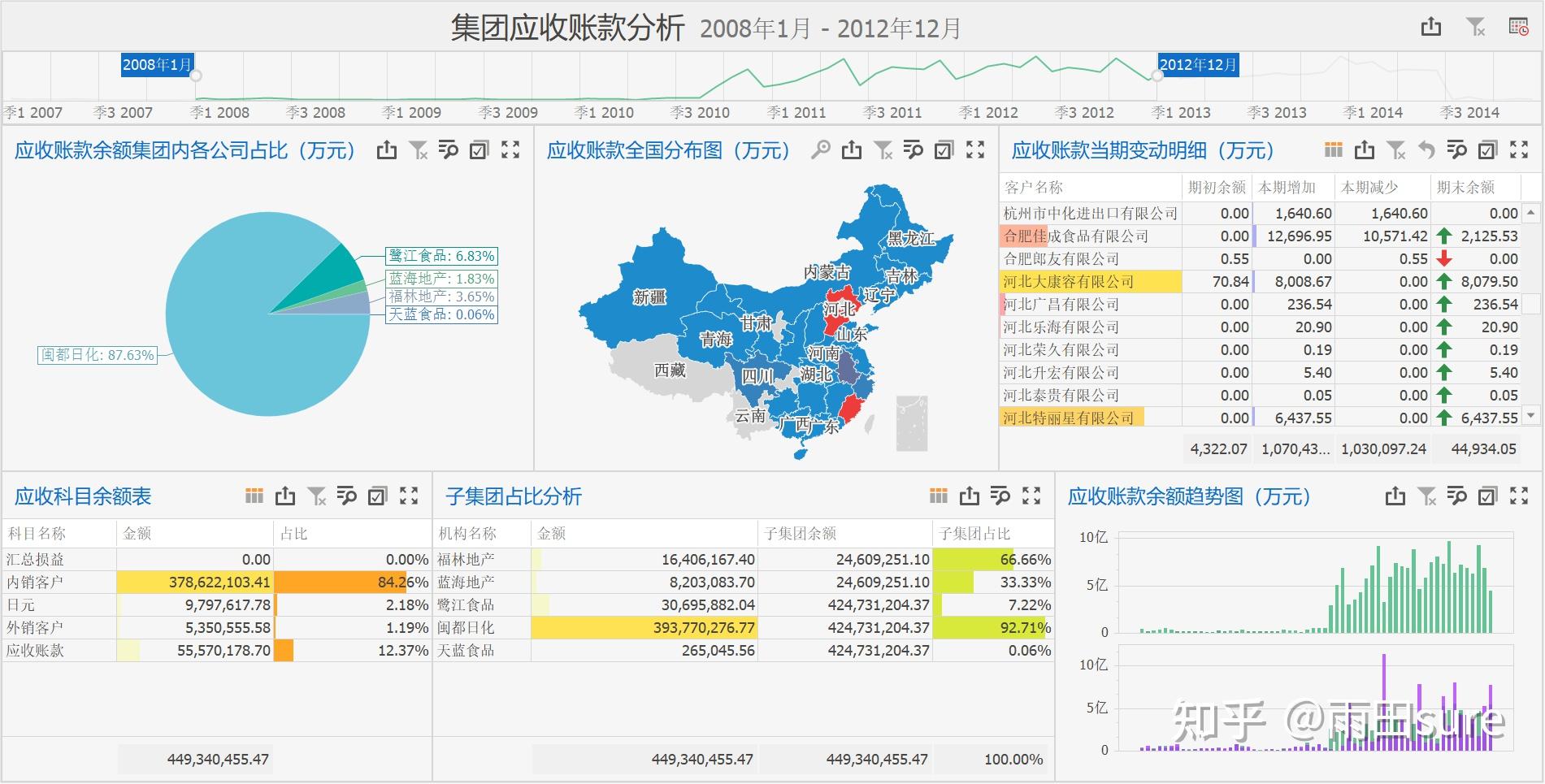
Task: Maximize the 应收科目余额表 panel
Action: pos(409,496)
